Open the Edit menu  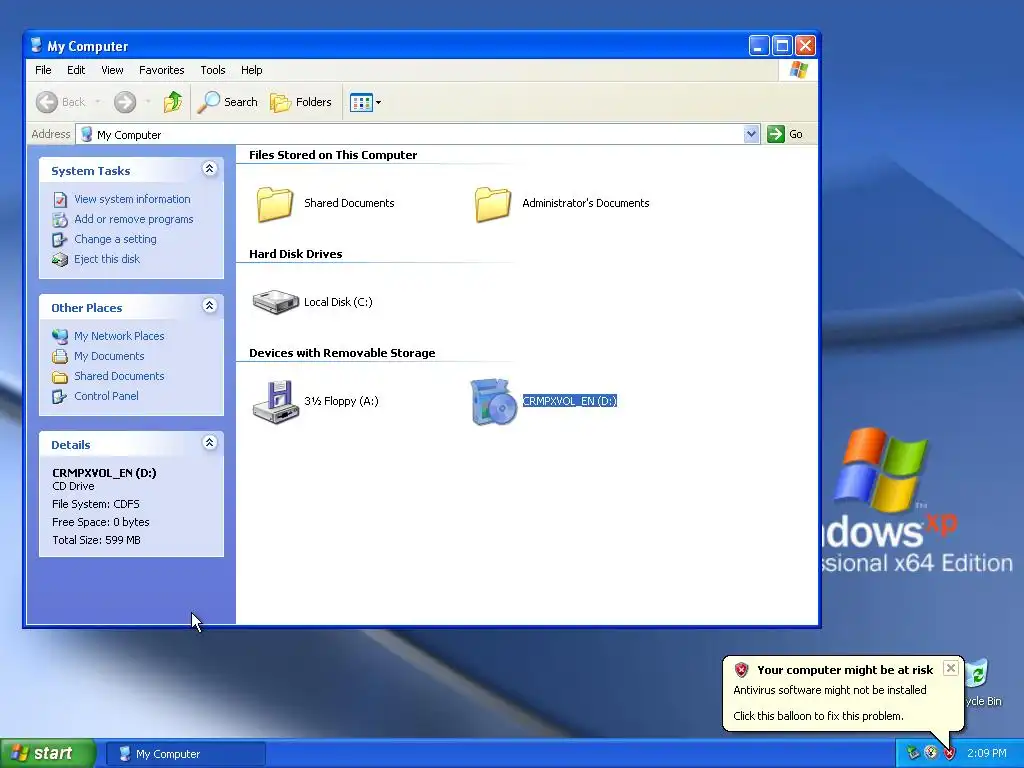[x=76, y=70]
